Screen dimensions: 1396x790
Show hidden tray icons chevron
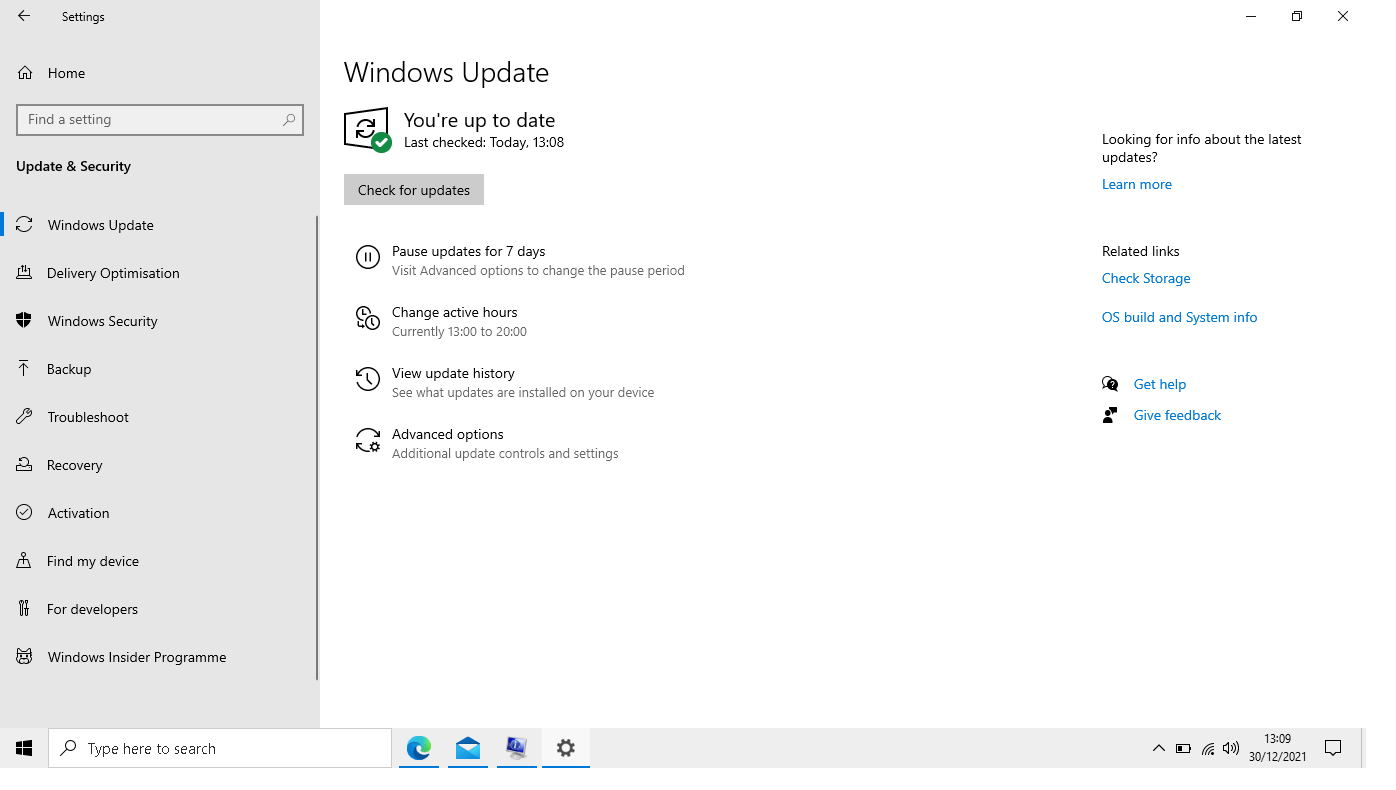click(1159, 748)
